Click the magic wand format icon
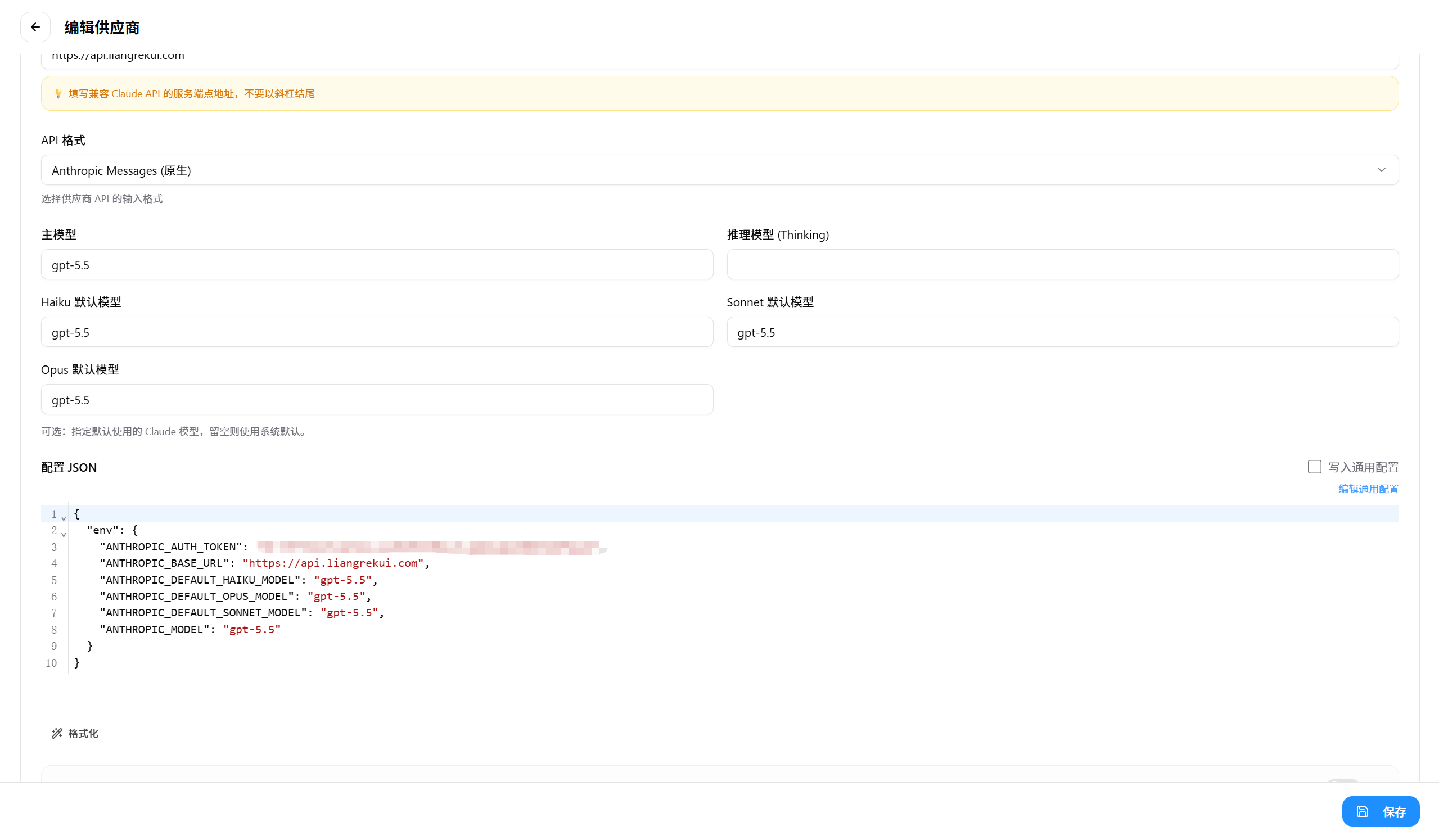The width and height of the screenshot is (1439, 840). (57, 733)
